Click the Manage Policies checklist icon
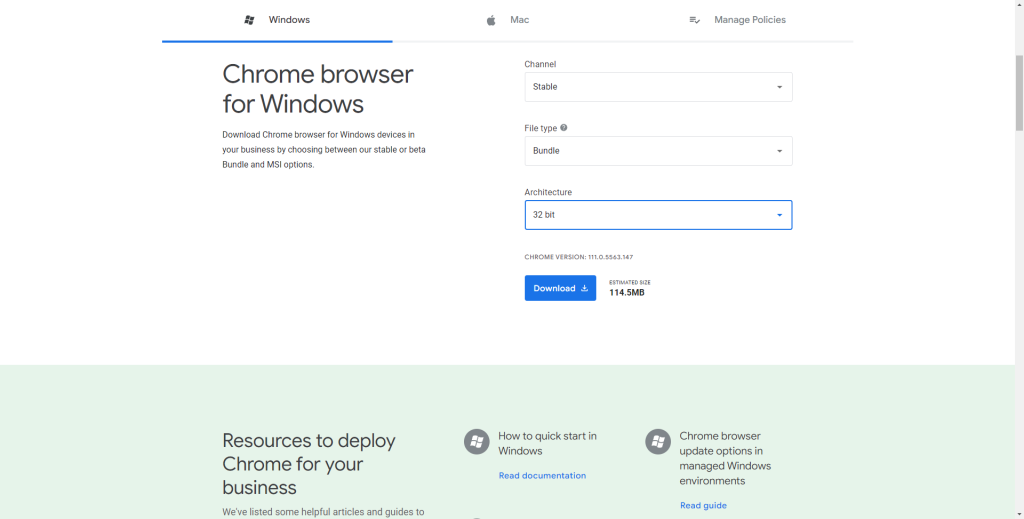Viewport: 1024px width, 519px height. click(695, 20)
